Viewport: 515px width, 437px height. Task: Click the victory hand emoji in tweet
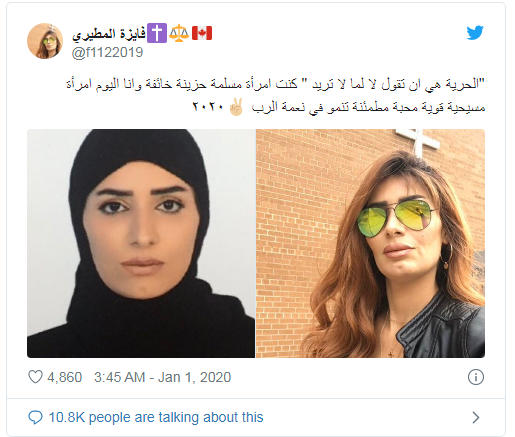tap(236, 107)
